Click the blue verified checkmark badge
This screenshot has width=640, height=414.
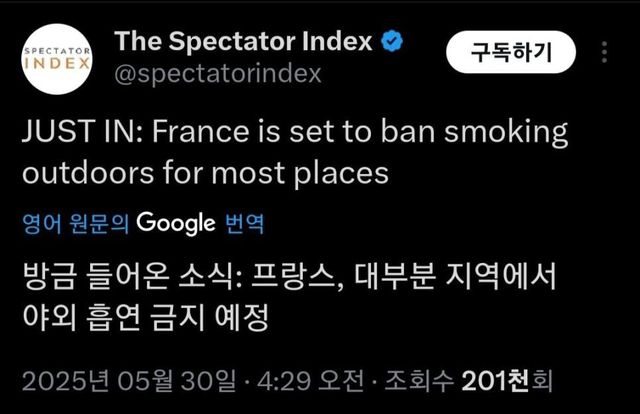click(x=394, y=42)
